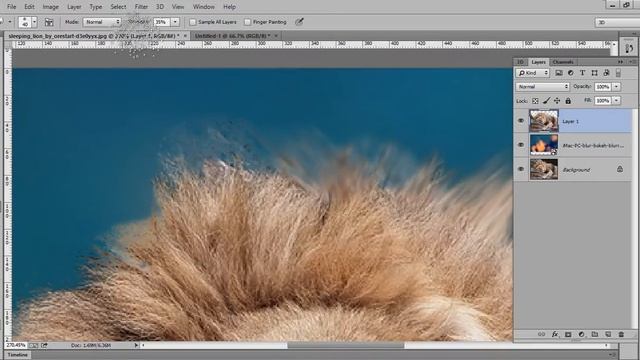This screenshot has height=360, width=640.
Task: Open the Opacity slider dropdown arrow
Action: coord(616,87)
